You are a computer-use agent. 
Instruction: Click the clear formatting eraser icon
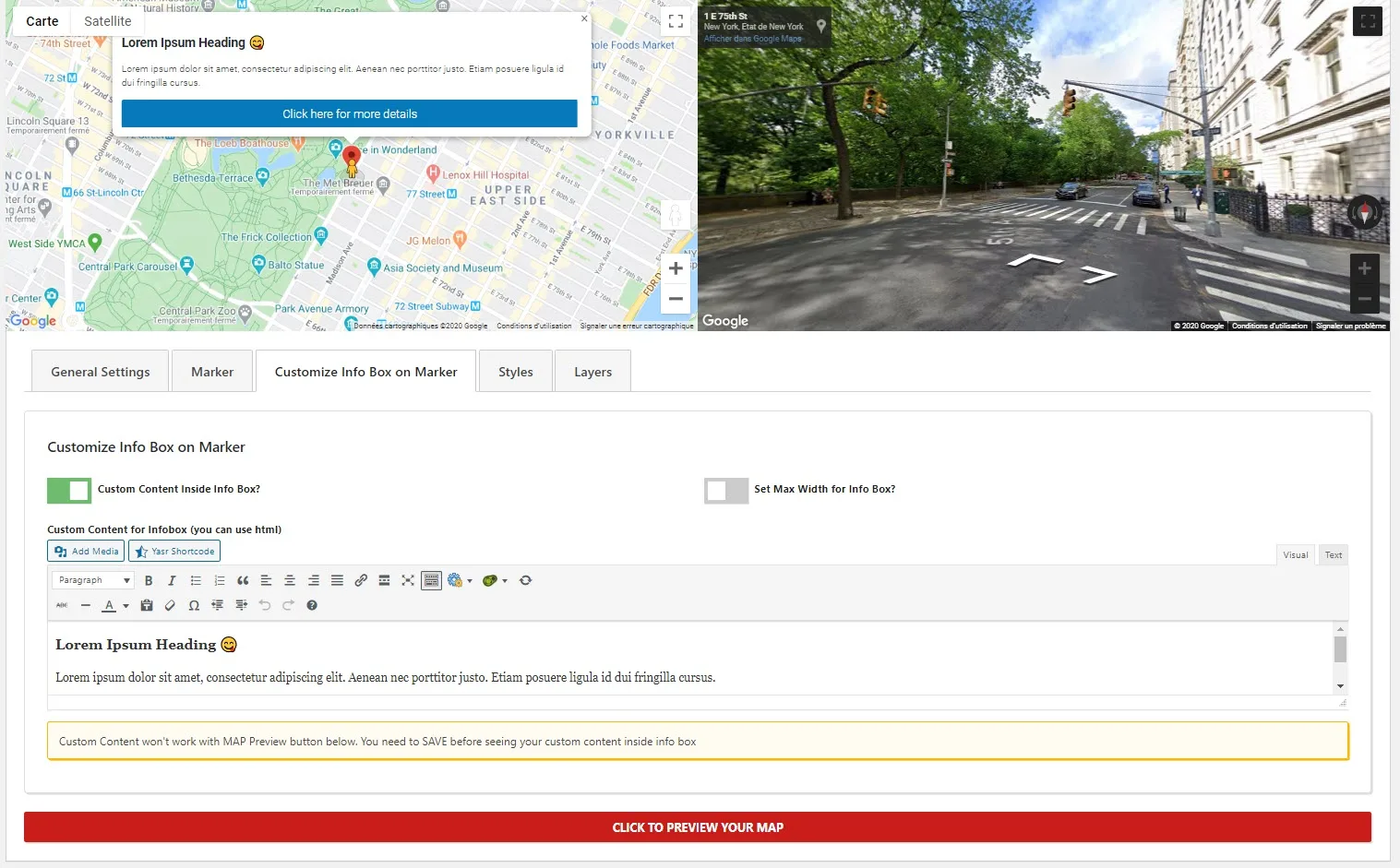[170, 605]
